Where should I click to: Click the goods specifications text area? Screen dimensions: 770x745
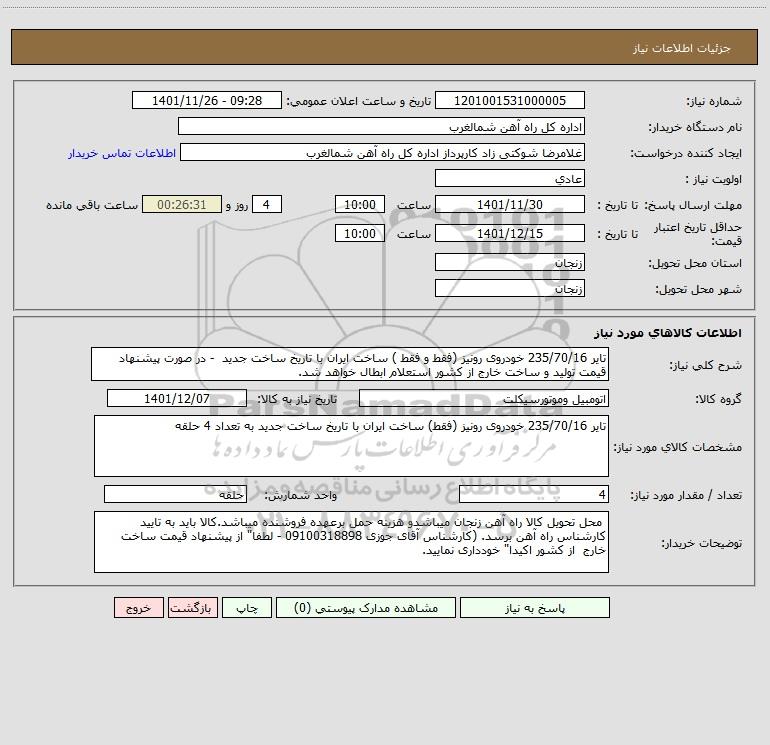click(x=351, y=446)
